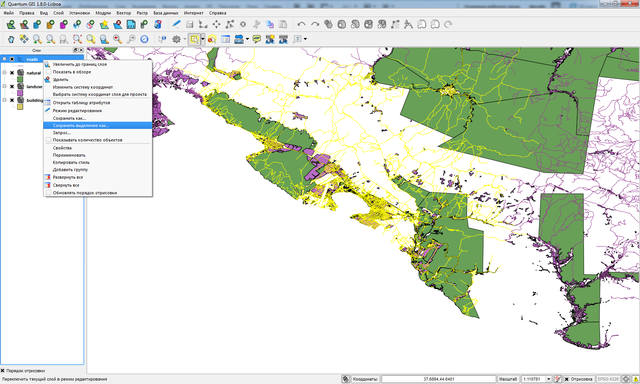Toggle visibility checkbox of buildings layer

12,100
